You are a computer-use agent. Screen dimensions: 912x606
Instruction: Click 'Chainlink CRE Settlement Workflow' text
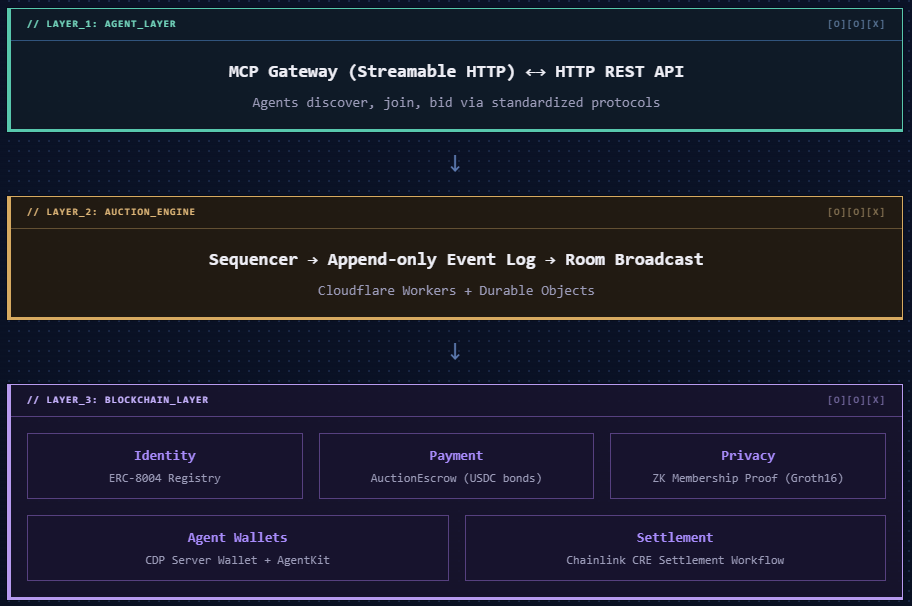point(675,560)
